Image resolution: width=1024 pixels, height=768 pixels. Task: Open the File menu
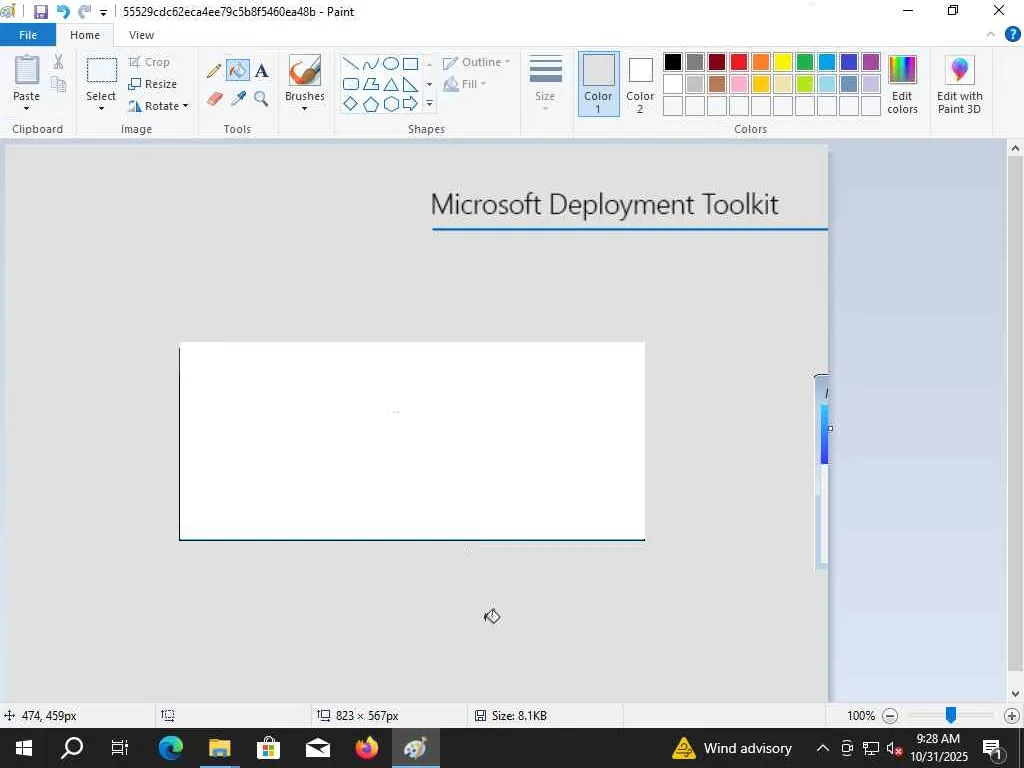click(28, 35)
